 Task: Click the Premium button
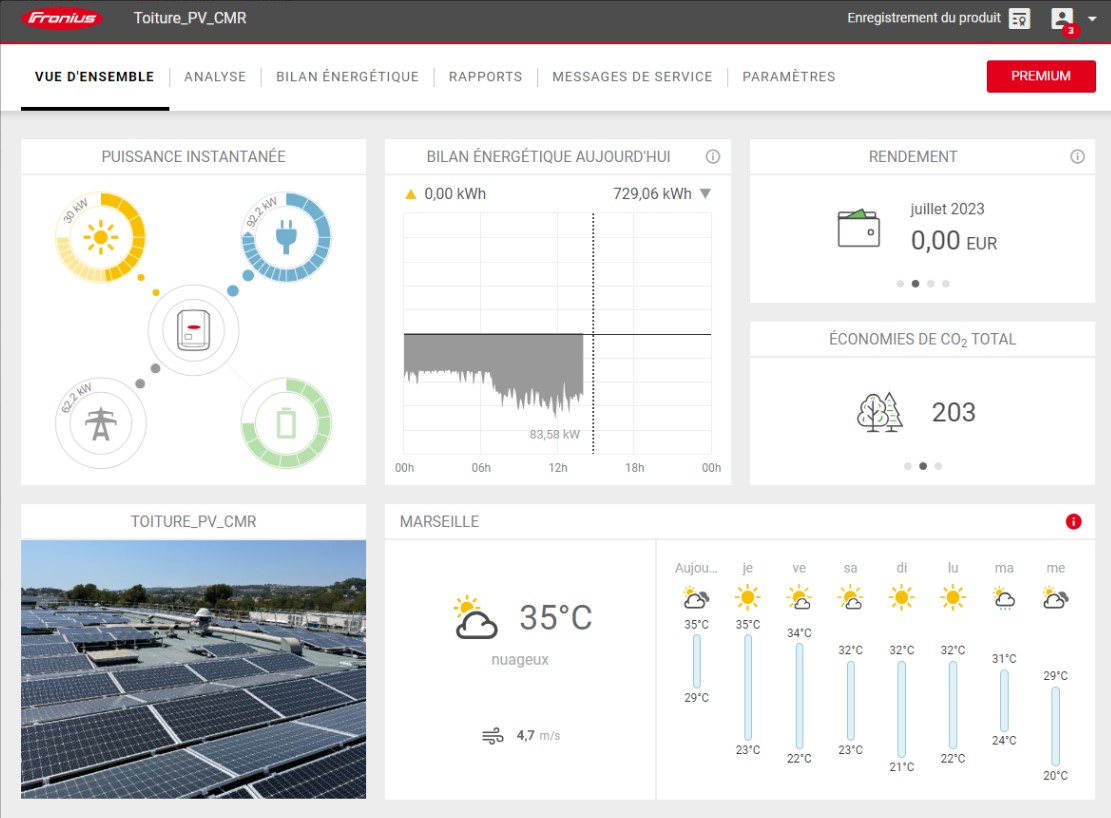click(1040, 77)
